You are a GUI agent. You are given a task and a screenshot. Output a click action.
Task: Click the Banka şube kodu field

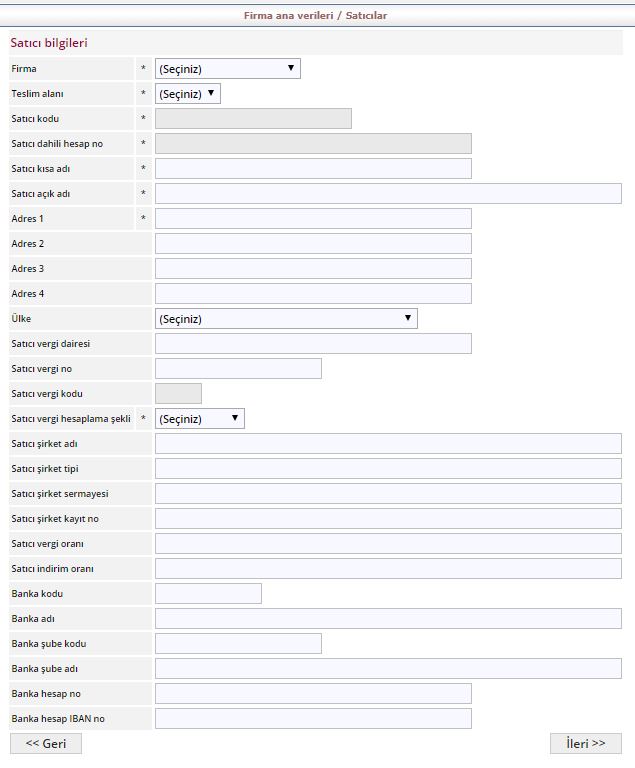(238, 644)
